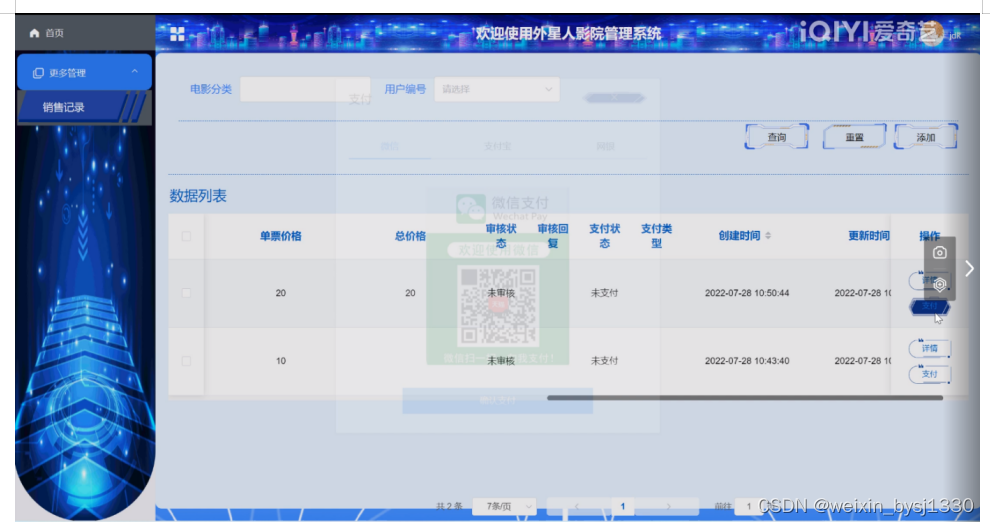Click the 重置 button
990x526 pixels.
[x=854, y=137]
